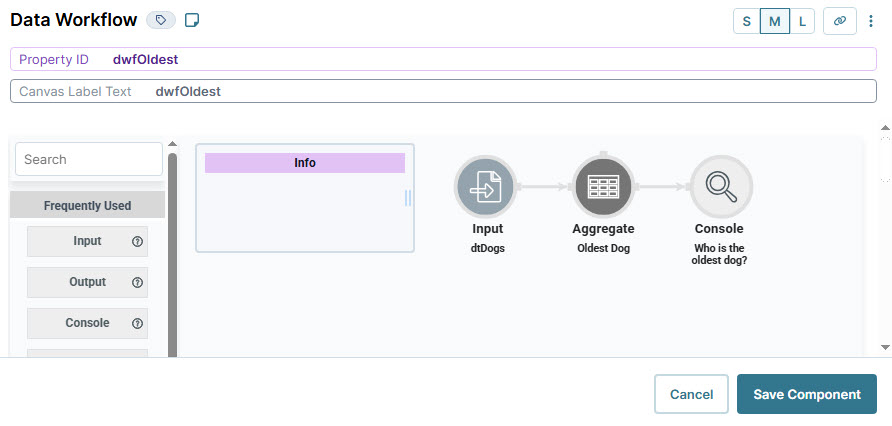Click the main scrollbar up arrow
Screen dimensions: 892x426
tap(885, 128)
